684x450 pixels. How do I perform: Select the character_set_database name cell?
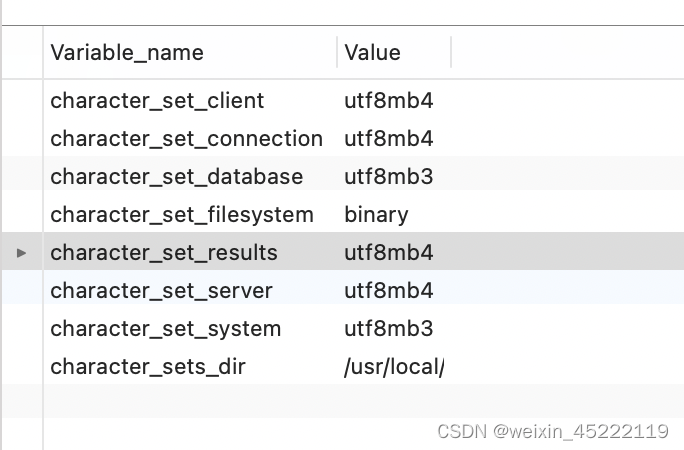[176, 177]
